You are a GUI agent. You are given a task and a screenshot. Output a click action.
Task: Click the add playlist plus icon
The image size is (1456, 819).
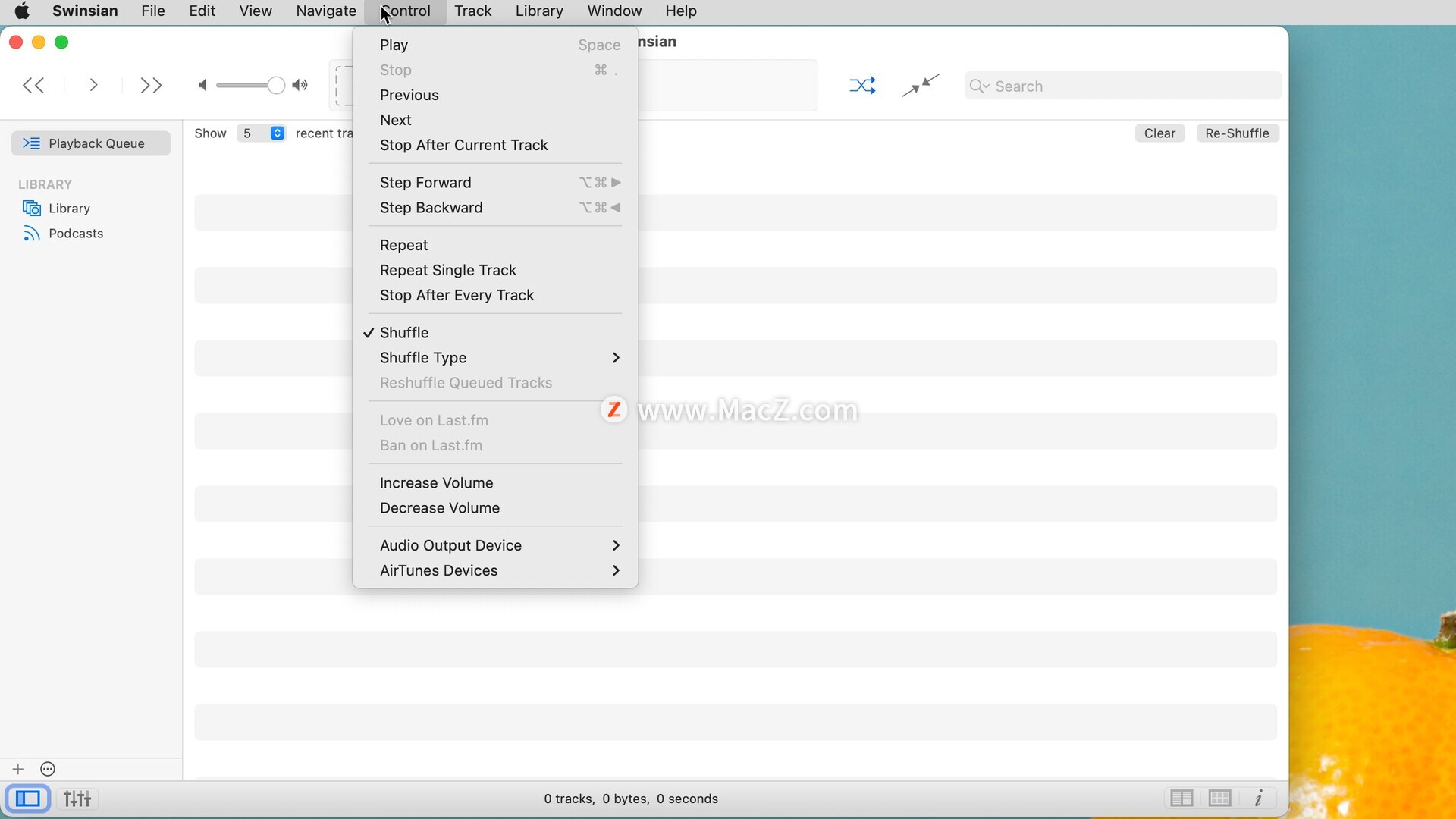(x=18, y=769)
